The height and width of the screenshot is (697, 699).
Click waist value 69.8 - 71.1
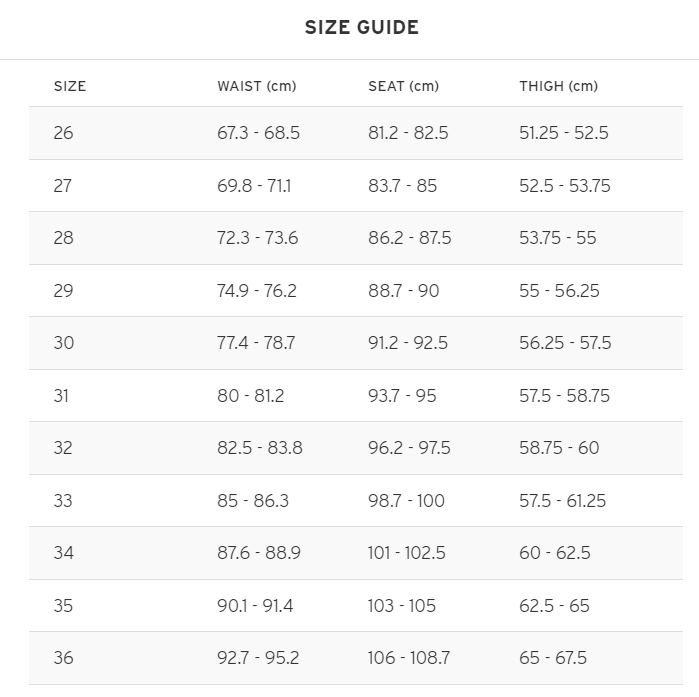(254, 186)
